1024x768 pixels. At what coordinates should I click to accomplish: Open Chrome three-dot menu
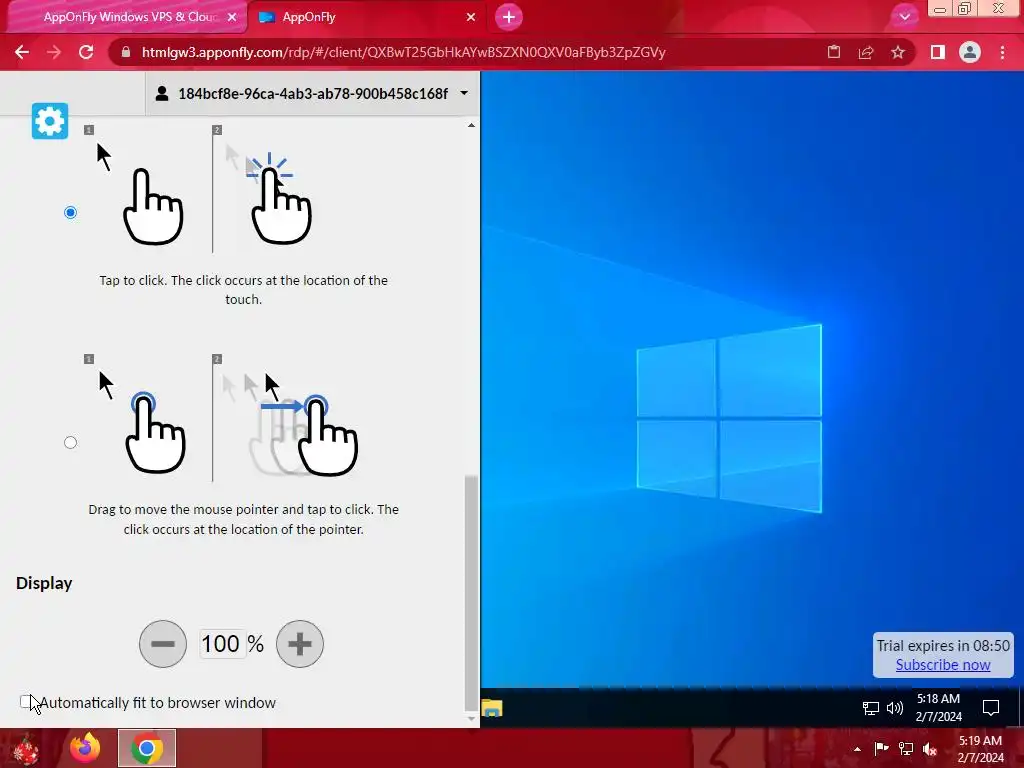pyautogui.click(x=1002, y=52)
